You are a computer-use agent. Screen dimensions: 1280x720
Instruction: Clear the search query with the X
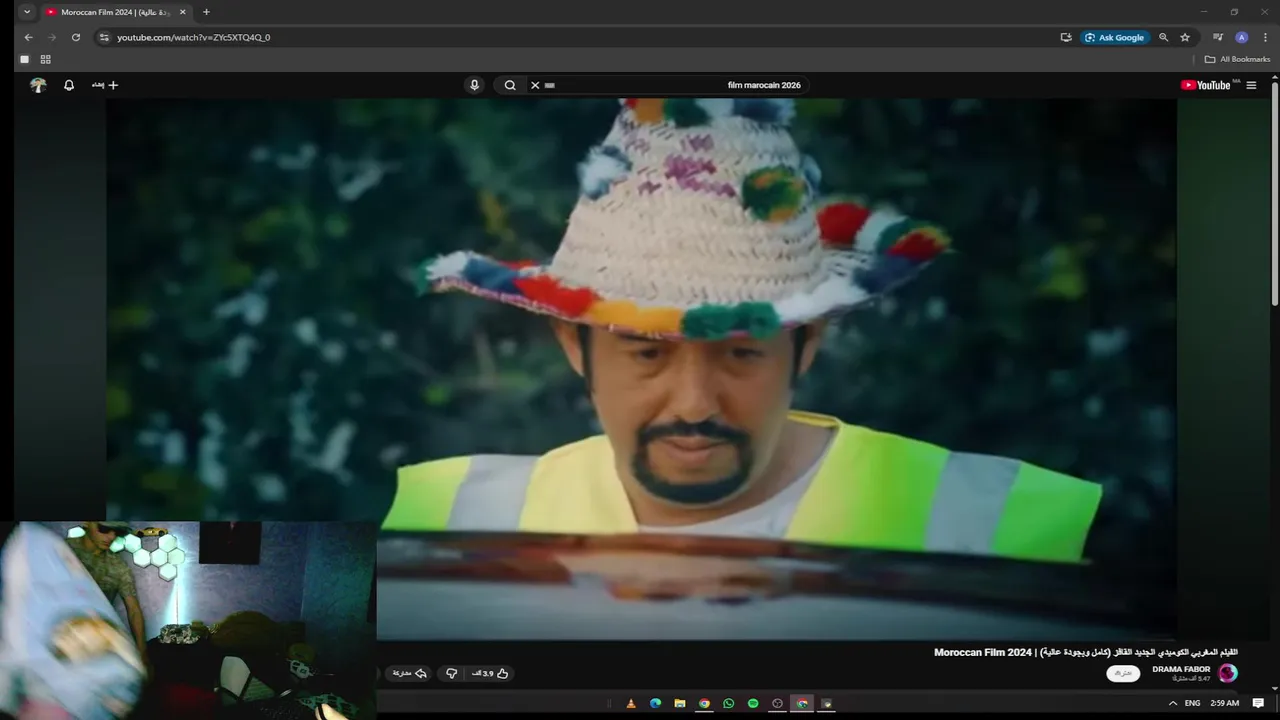coord(535,85)
